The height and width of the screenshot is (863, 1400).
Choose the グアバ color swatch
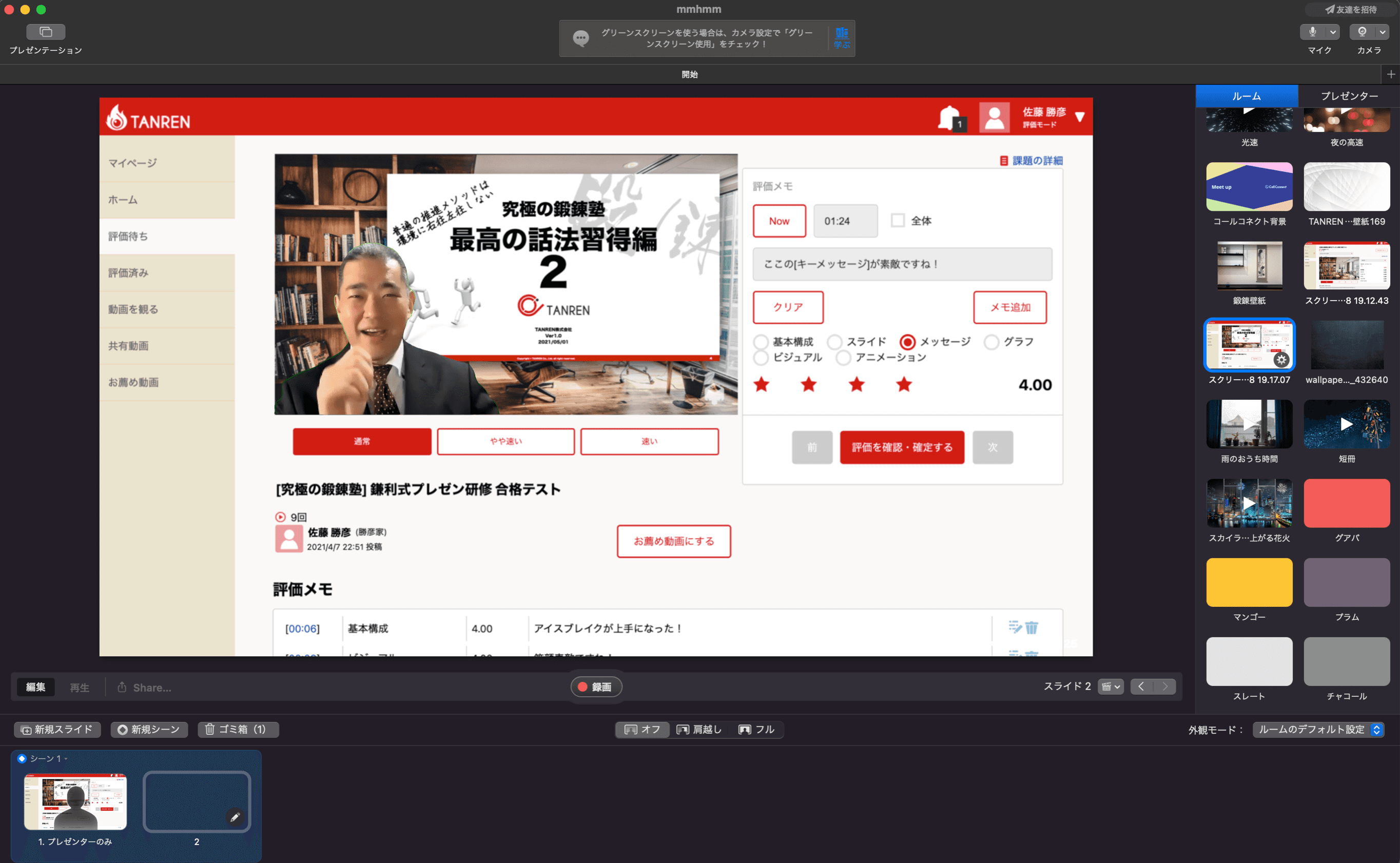[1347, 503]
